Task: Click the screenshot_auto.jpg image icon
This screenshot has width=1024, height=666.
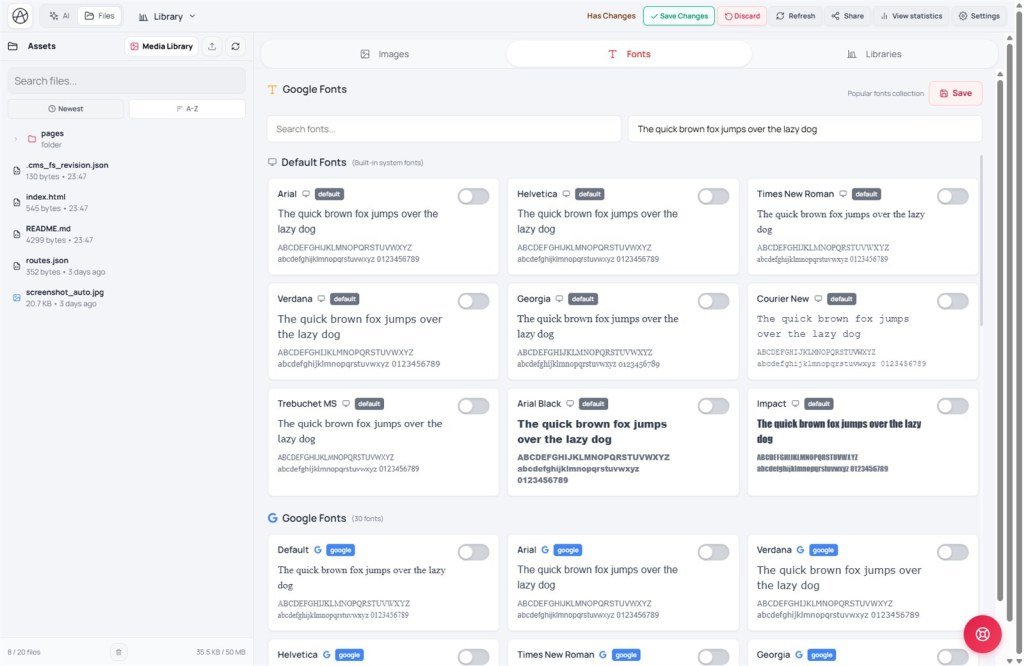Action: [x=17, y=298]
